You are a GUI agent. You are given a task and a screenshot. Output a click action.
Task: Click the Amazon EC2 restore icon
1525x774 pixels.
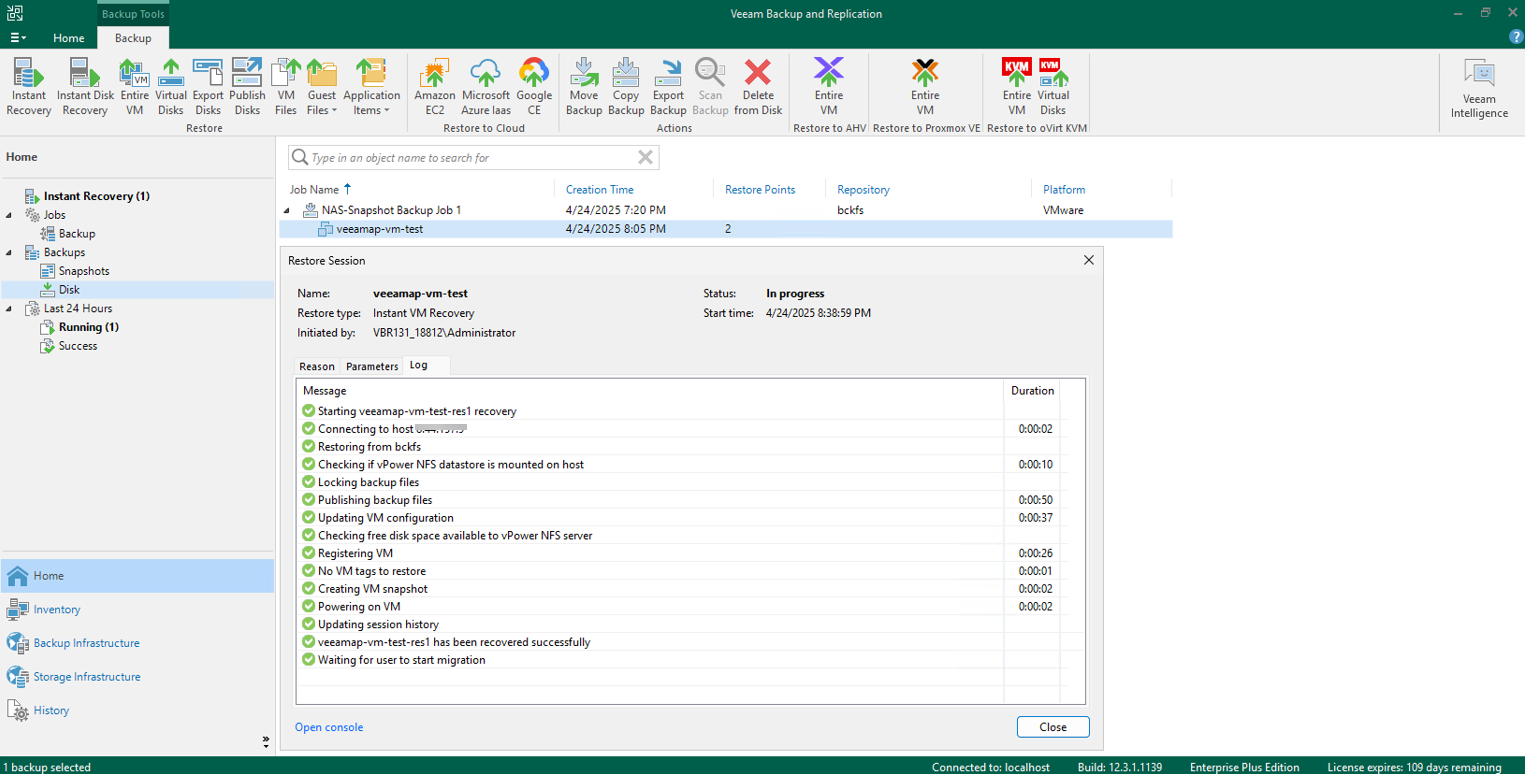coord(435,87)
